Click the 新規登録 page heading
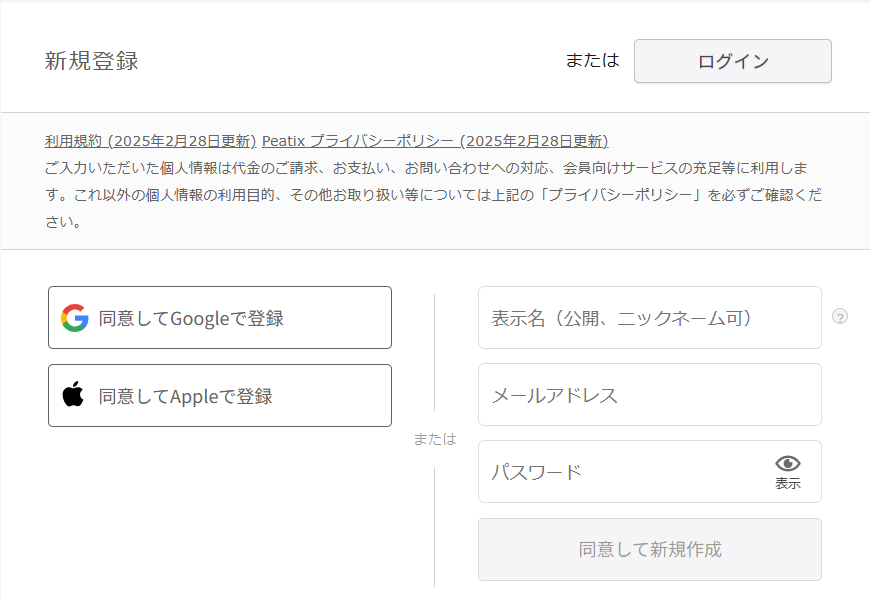Viewport: 870px width, 600px height. tap(92, 60)
